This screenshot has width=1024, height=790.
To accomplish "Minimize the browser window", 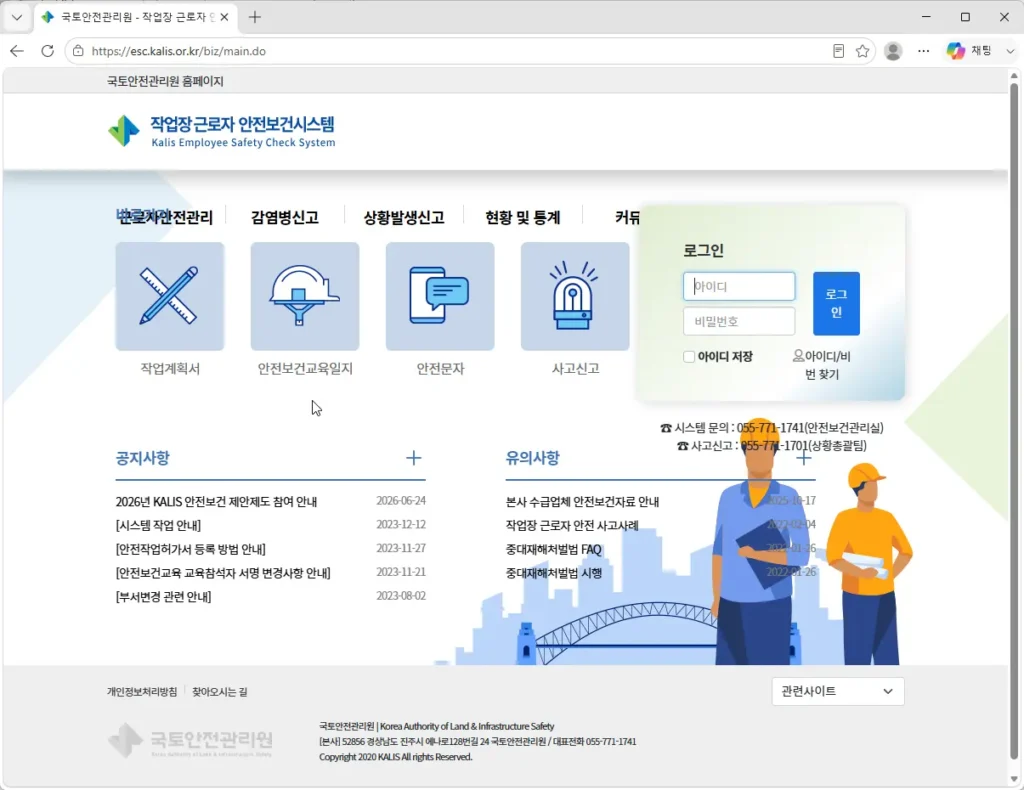I will click(x=926, y=18).
